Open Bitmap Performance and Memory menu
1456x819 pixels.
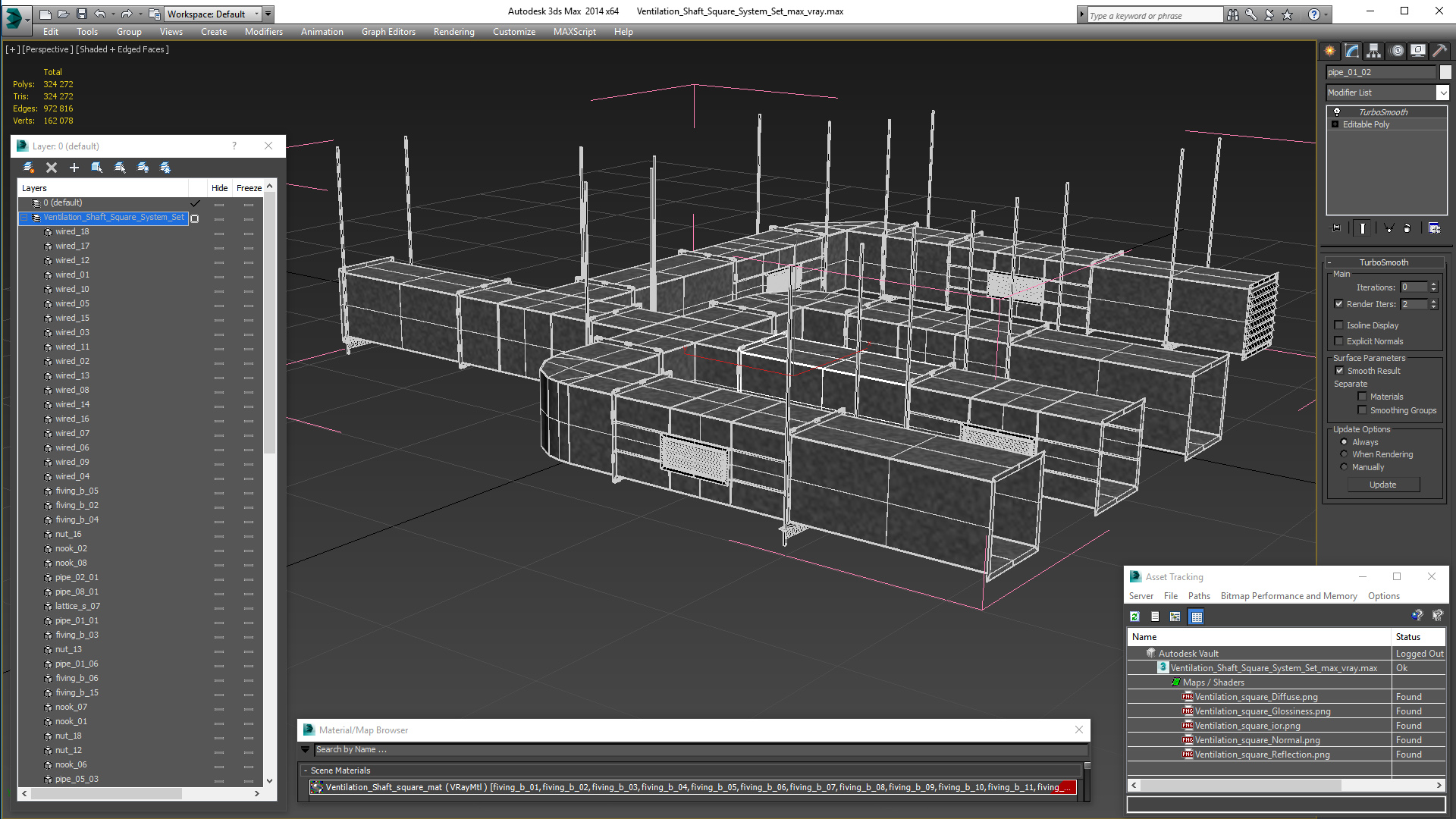[1288, 596]
